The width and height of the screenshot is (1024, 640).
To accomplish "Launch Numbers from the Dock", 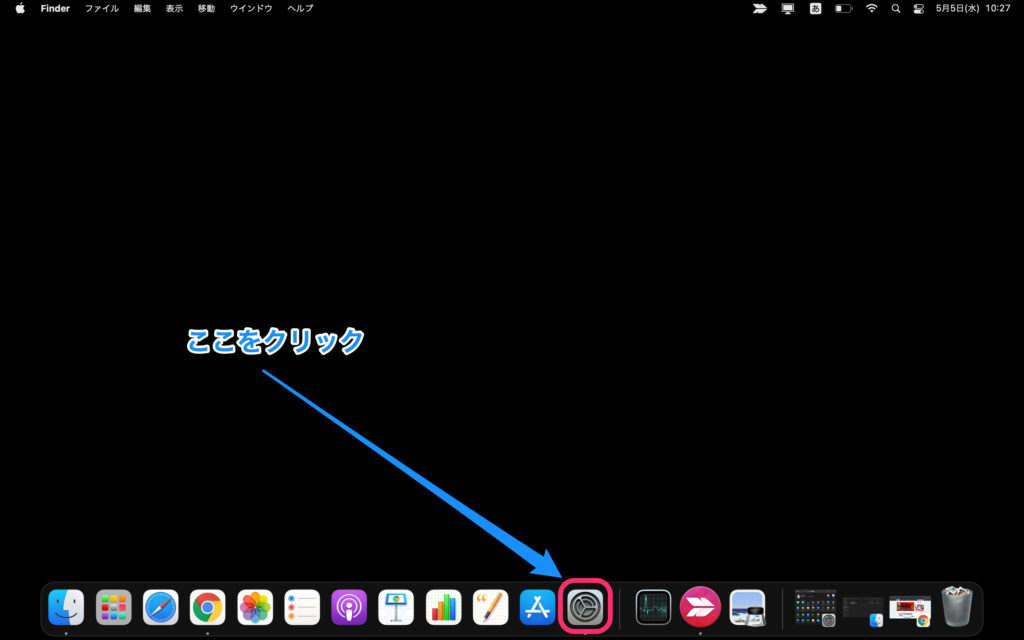I will 443,607.
